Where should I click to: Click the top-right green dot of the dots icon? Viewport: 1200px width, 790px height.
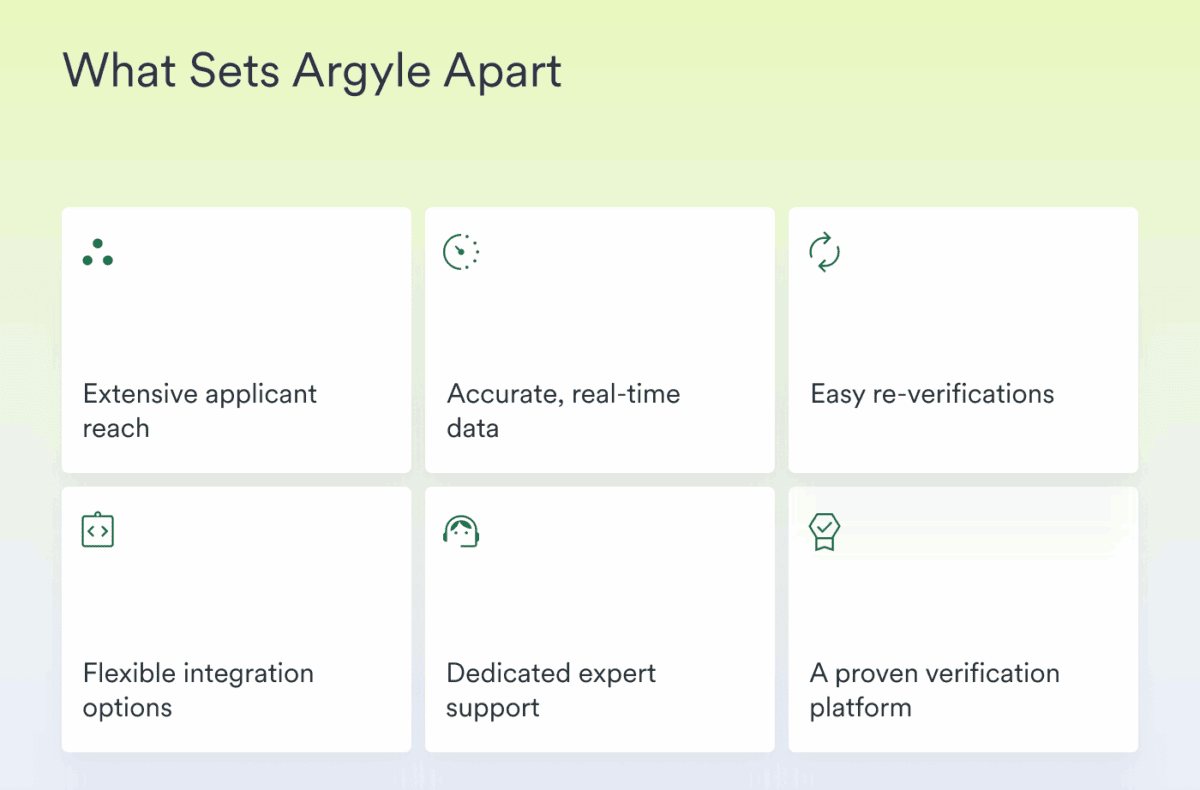click(98, 243)
